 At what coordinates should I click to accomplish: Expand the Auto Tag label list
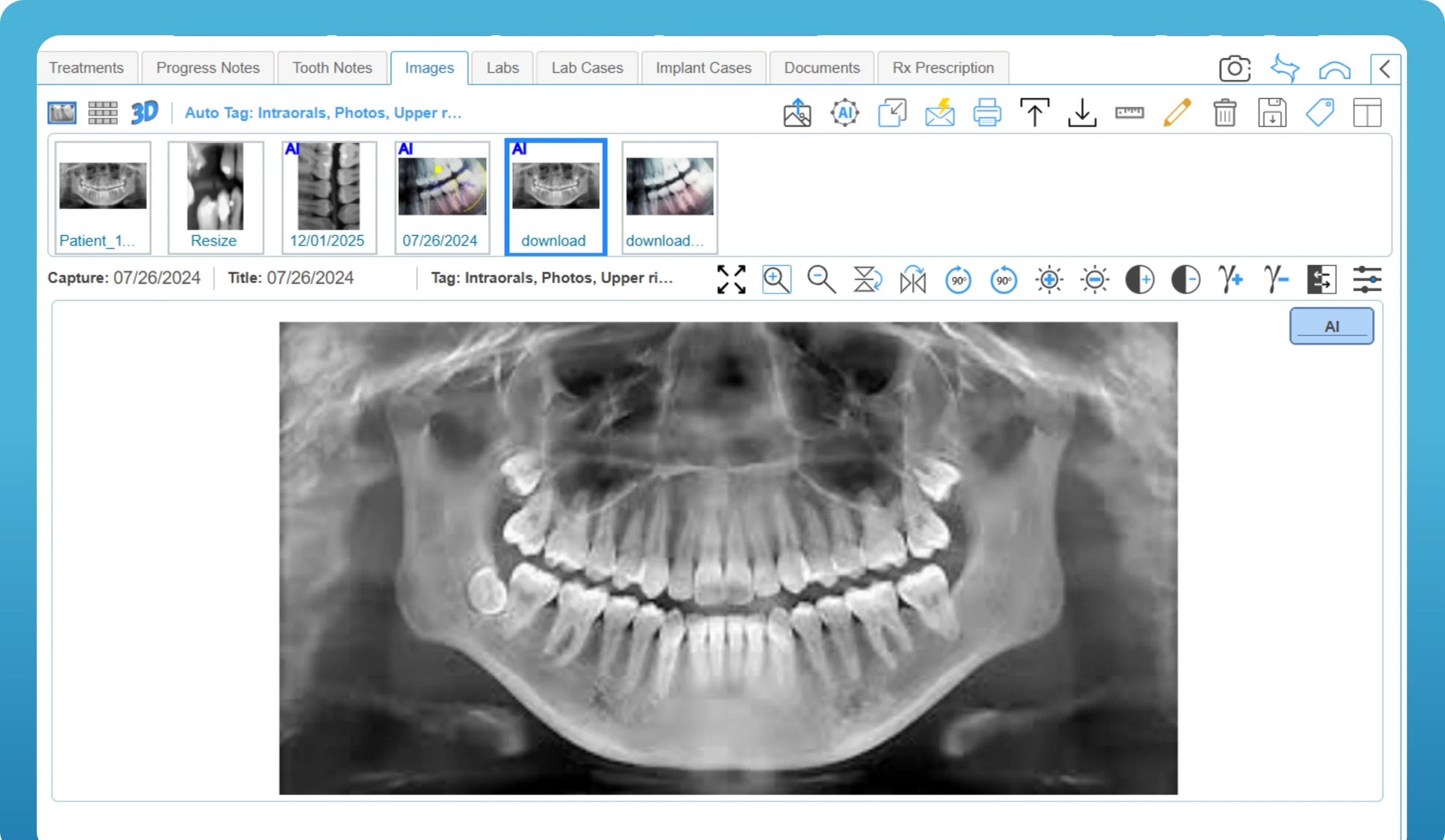tap(323, 113)
